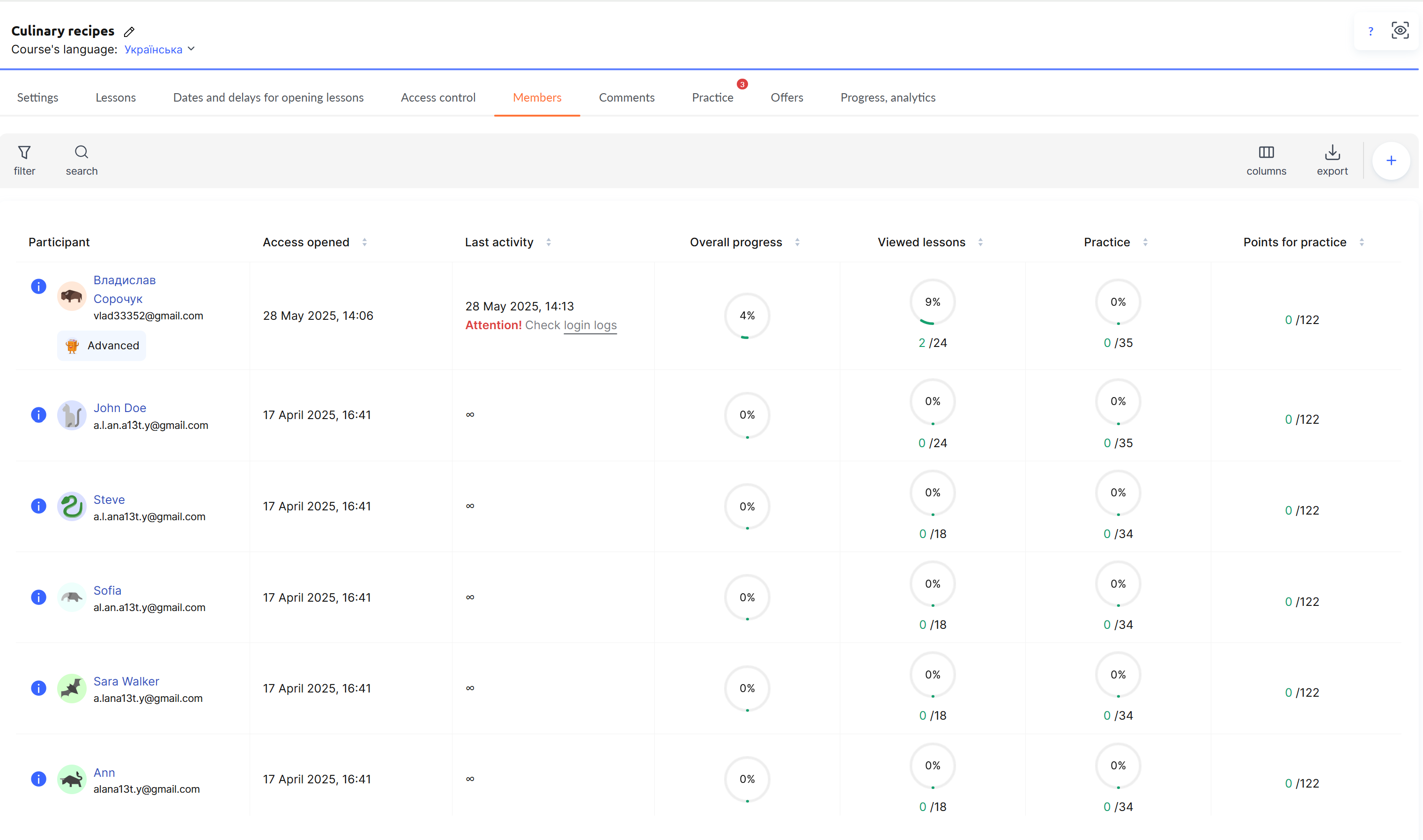Sort by Access opened column
The image size is (1423, 840).
tap(365, 242)
